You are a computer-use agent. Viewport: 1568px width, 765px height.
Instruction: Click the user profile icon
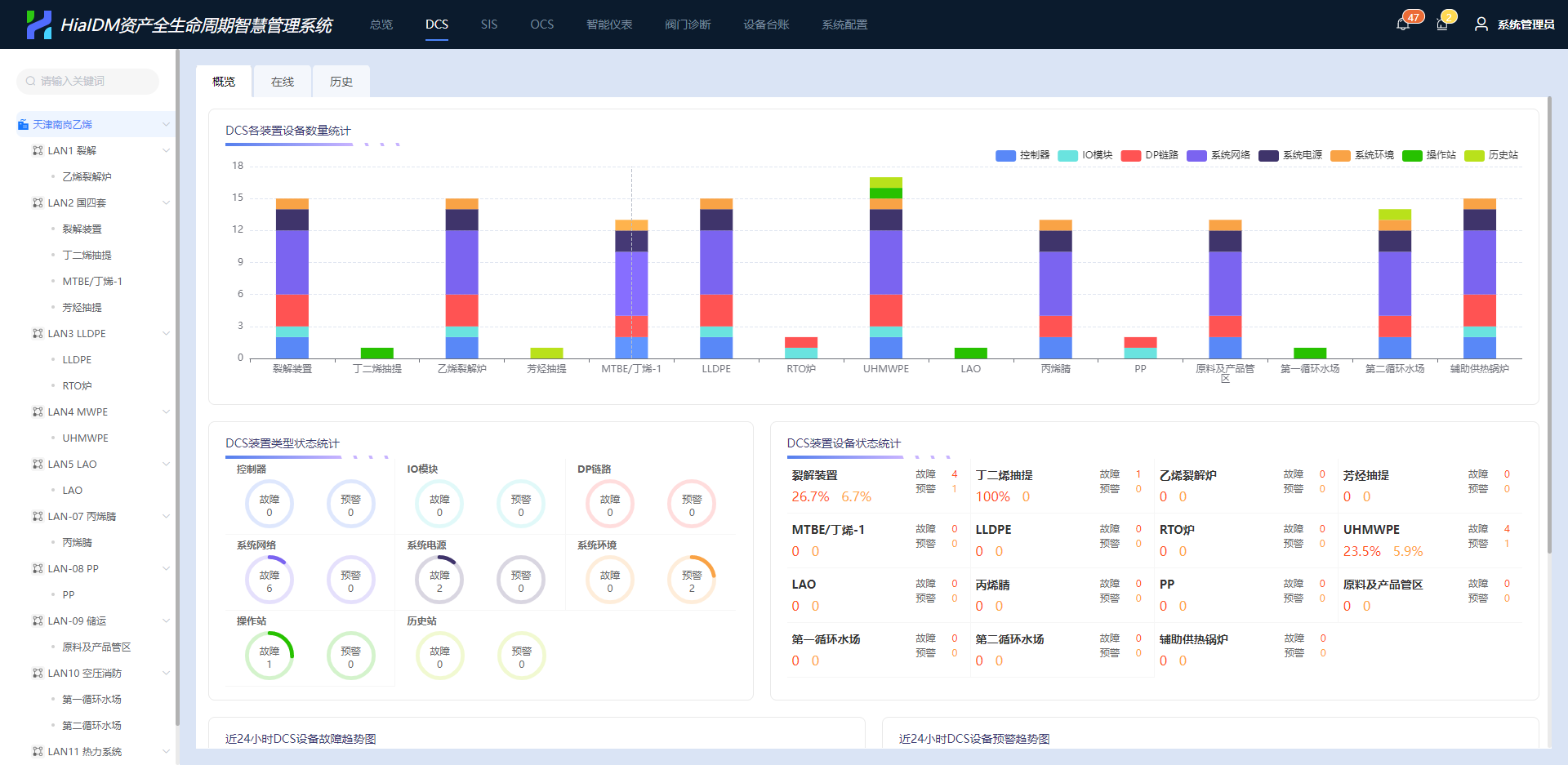coord(1481,24)
